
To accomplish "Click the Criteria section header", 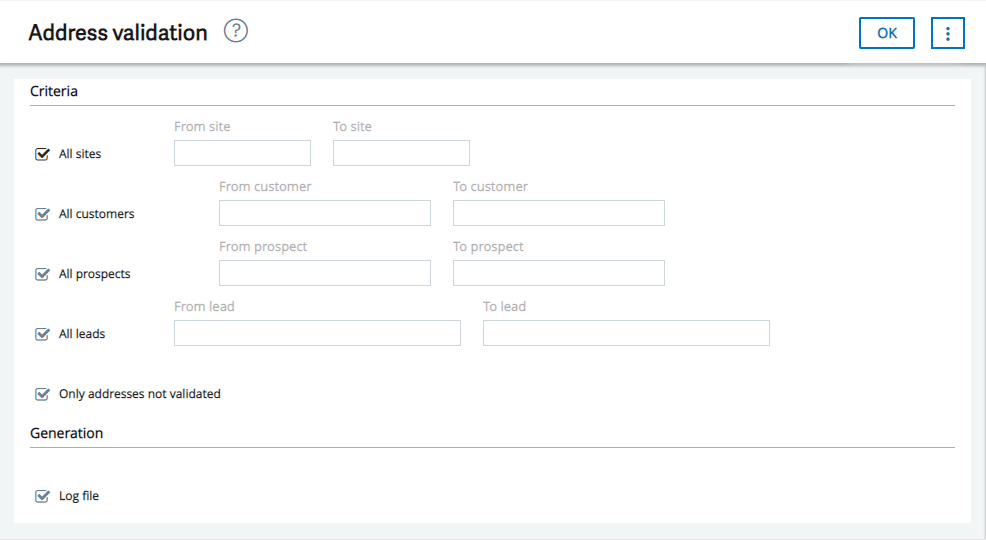I will coord(54,91).
